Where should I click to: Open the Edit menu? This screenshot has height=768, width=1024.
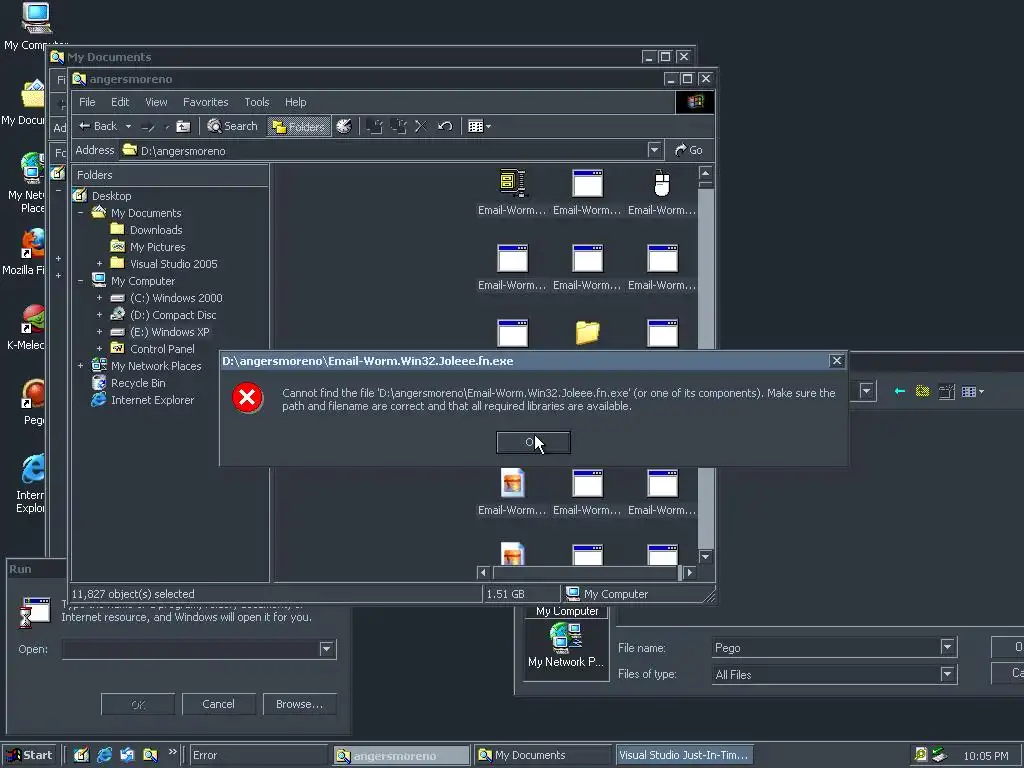coord(120,102)
